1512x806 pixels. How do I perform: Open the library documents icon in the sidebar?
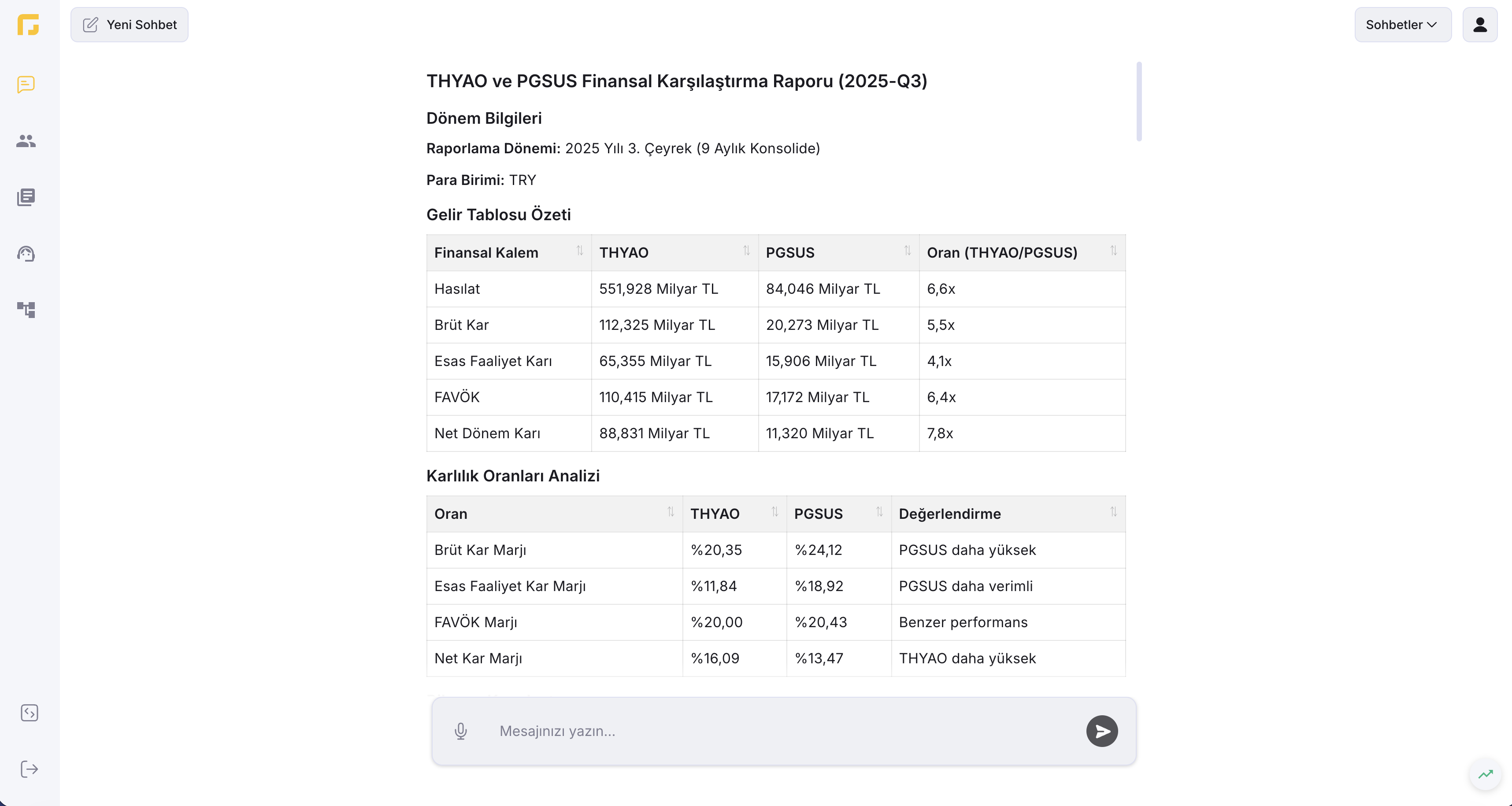26,197
